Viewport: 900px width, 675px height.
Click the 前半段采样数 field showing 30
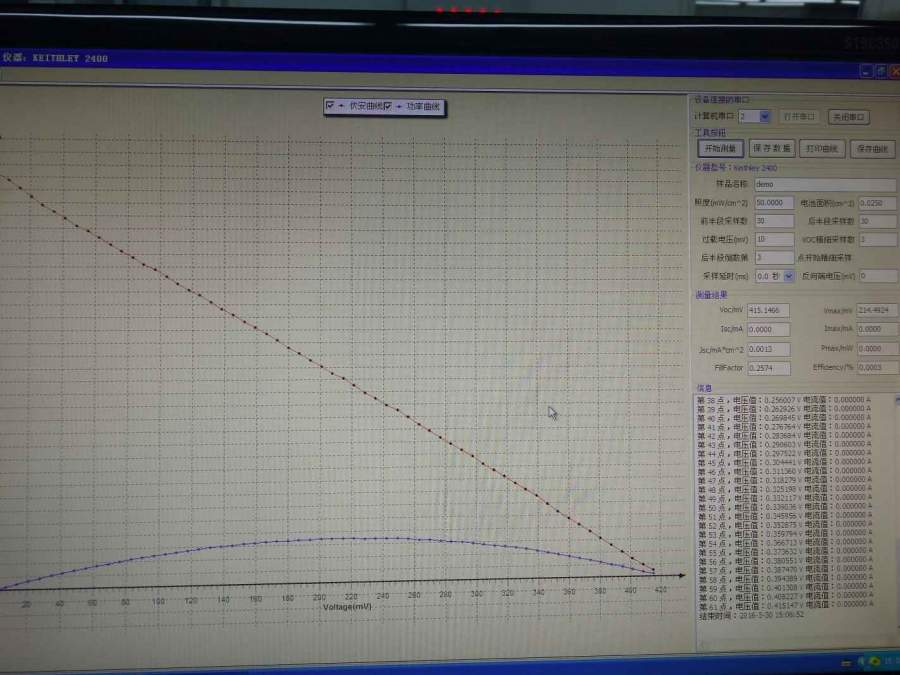click(774, 221)
